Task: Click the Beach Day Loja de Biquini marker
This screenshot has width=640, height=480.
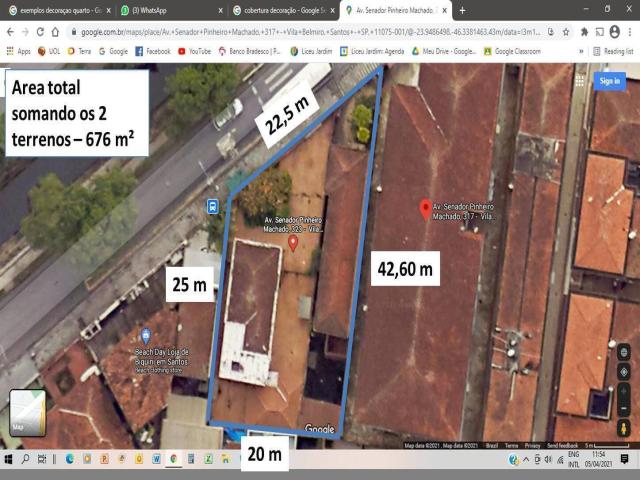Action: coord(146,337)
